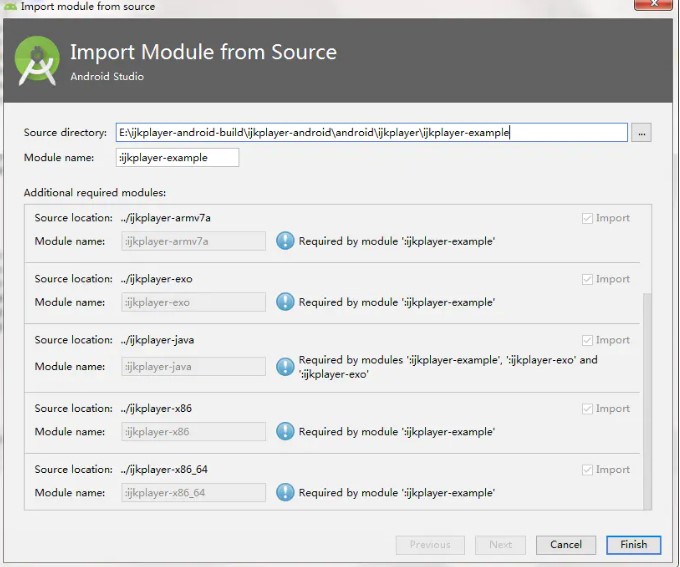Viewport: 680px width, 567px height.
Task: Open the source directory browse (...) button
Action: (641, 133)
